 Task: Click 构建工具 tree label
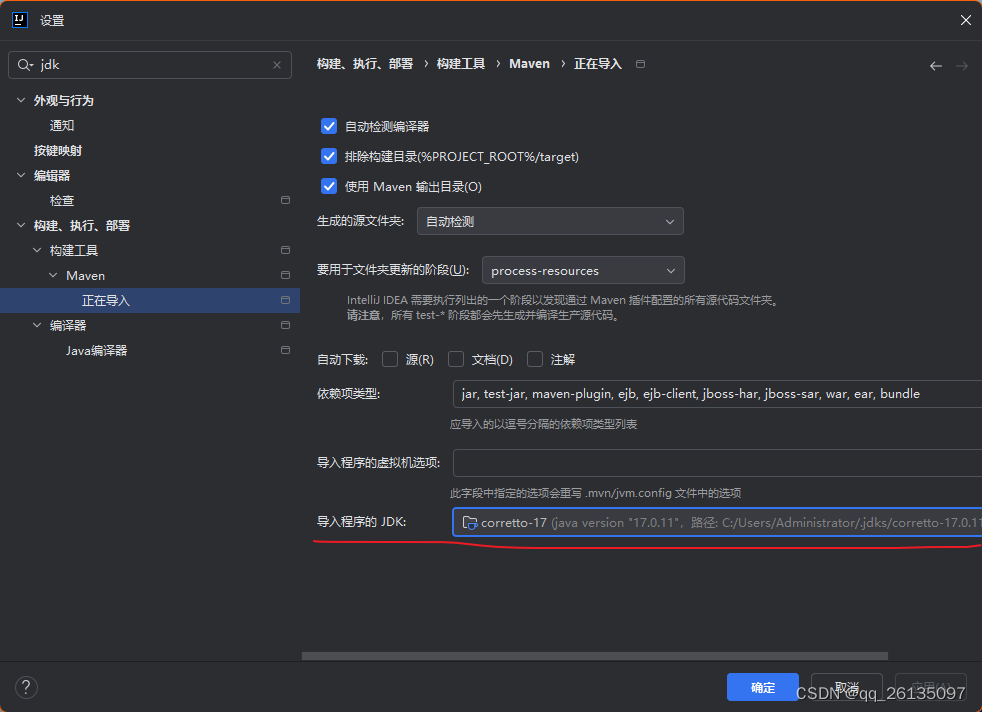(74, 250)
